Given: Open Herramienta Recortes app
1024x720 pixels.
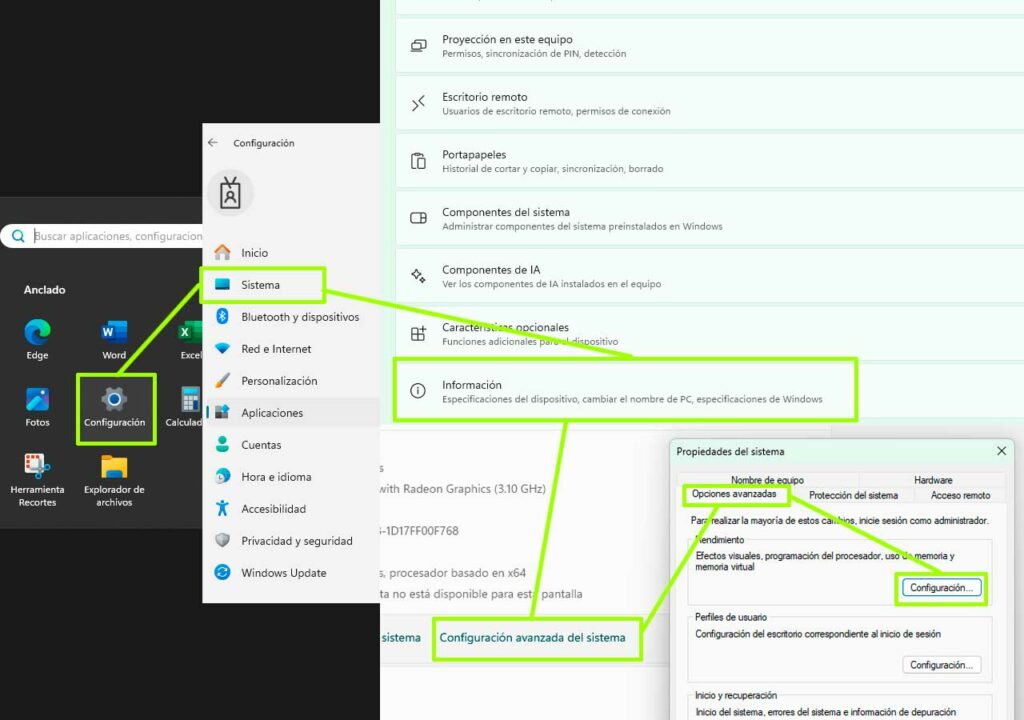Looking at the screenshot, I should (x=37, y=467).
